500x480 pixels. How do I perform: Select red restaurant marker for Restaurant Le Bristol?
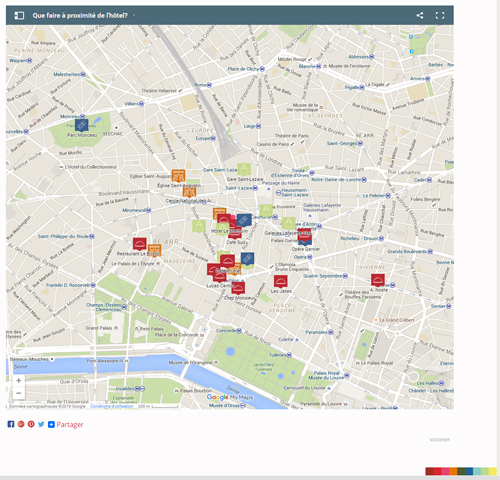coord(140,244)
